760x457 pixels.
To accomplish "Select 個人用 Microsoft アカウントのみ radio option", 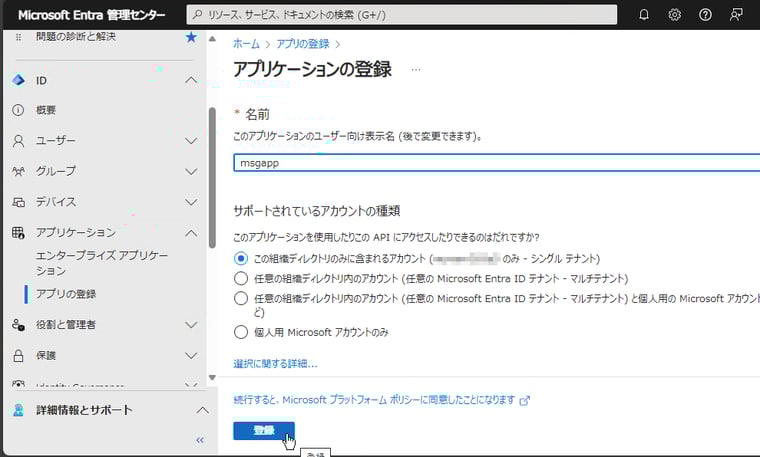I will pos(241,332).
